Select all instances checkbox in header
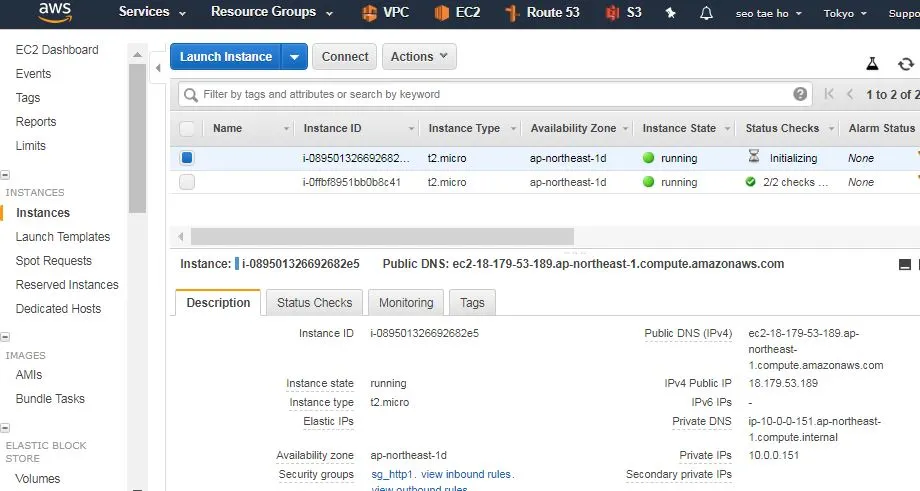Image resolution: width=920 pixels, height=491 pixels. (187, 128)
